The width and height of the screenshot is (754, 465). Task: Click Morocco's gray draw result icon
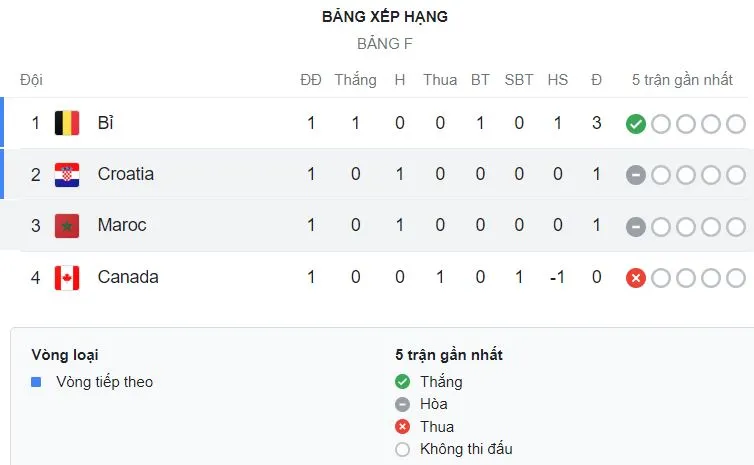click(635, 226)
